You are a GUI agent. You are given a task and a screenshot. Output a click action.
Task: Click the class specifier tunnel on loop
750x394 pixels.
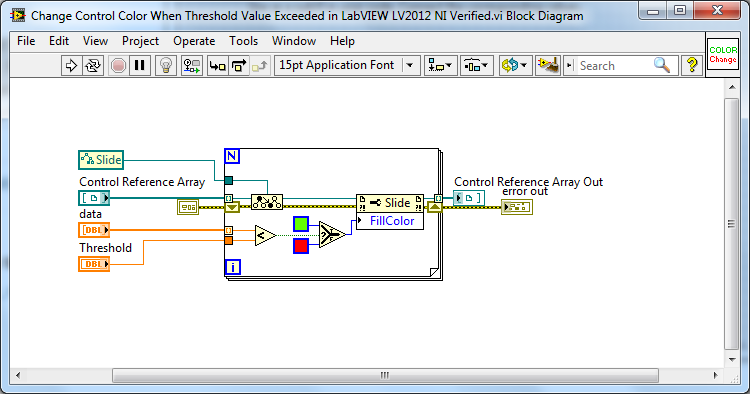click(x=229, y=180)
